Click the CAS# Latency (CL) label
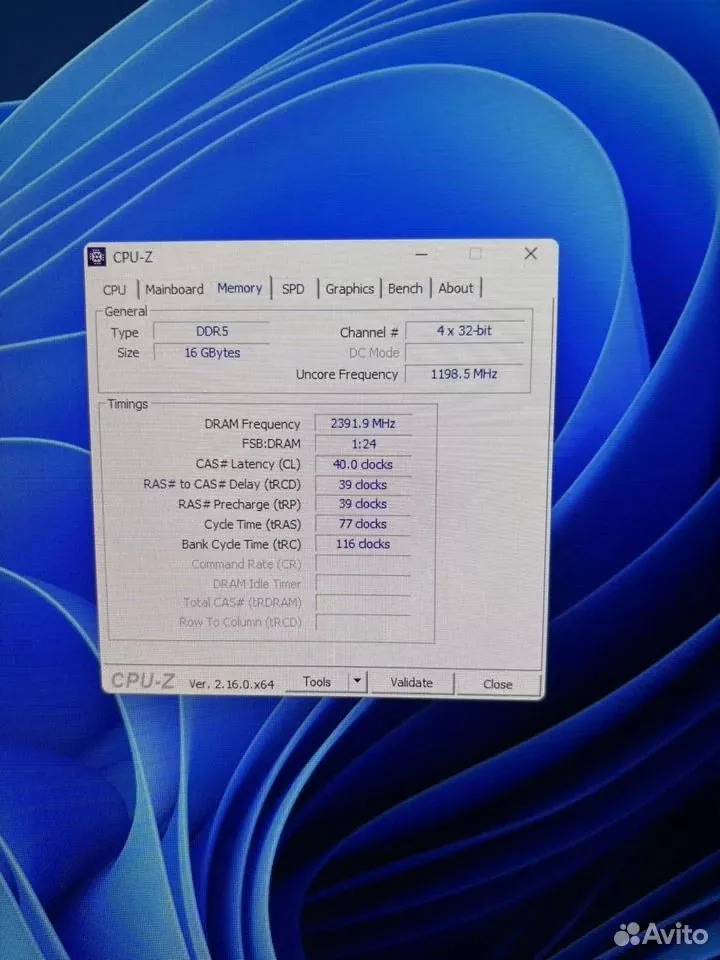Screen dimensions: 720x960 click(x=248, y=464)
